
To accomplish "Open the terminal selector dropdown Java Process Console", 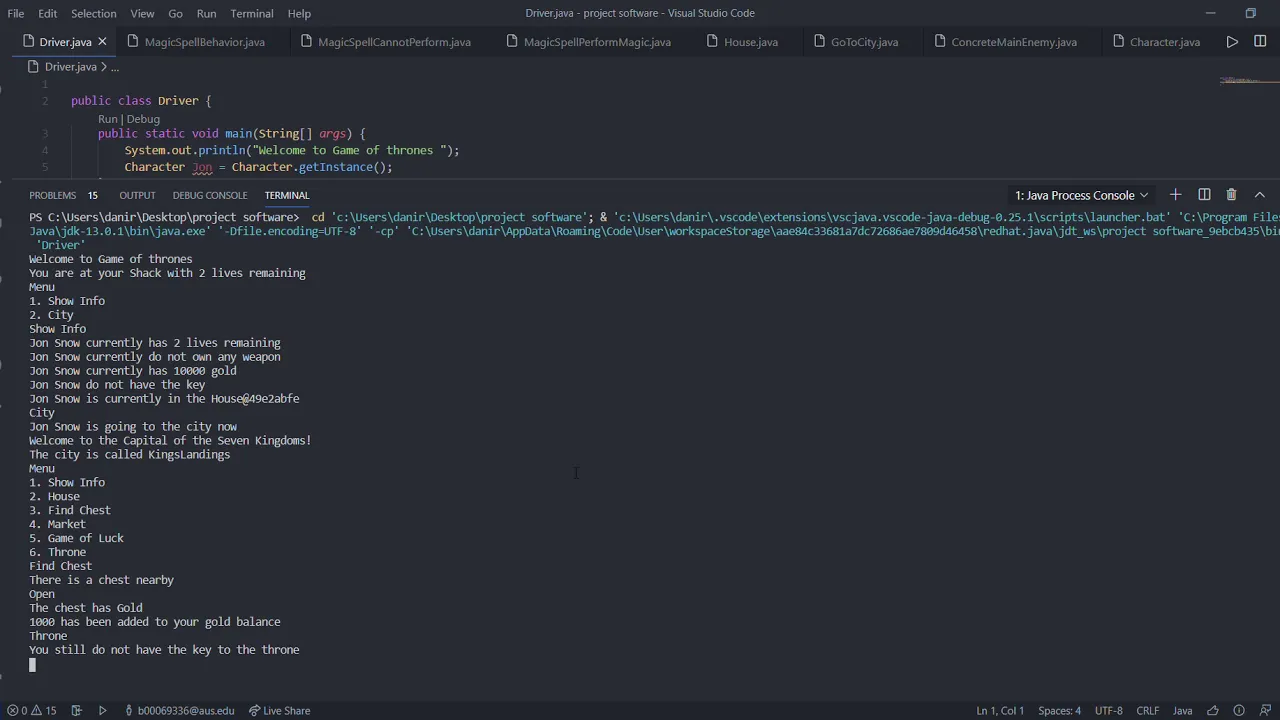I will (1081, 195).
